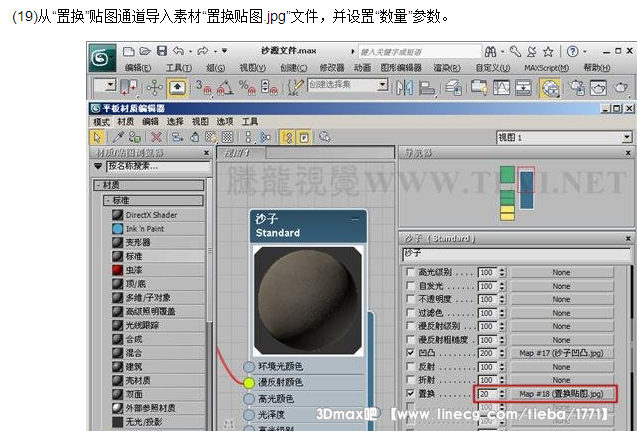Image resolution: width=637 pixels, height=431 pixels.
Task: Open the selection filter dropdown on main toolbar
Action: (110, 85)
